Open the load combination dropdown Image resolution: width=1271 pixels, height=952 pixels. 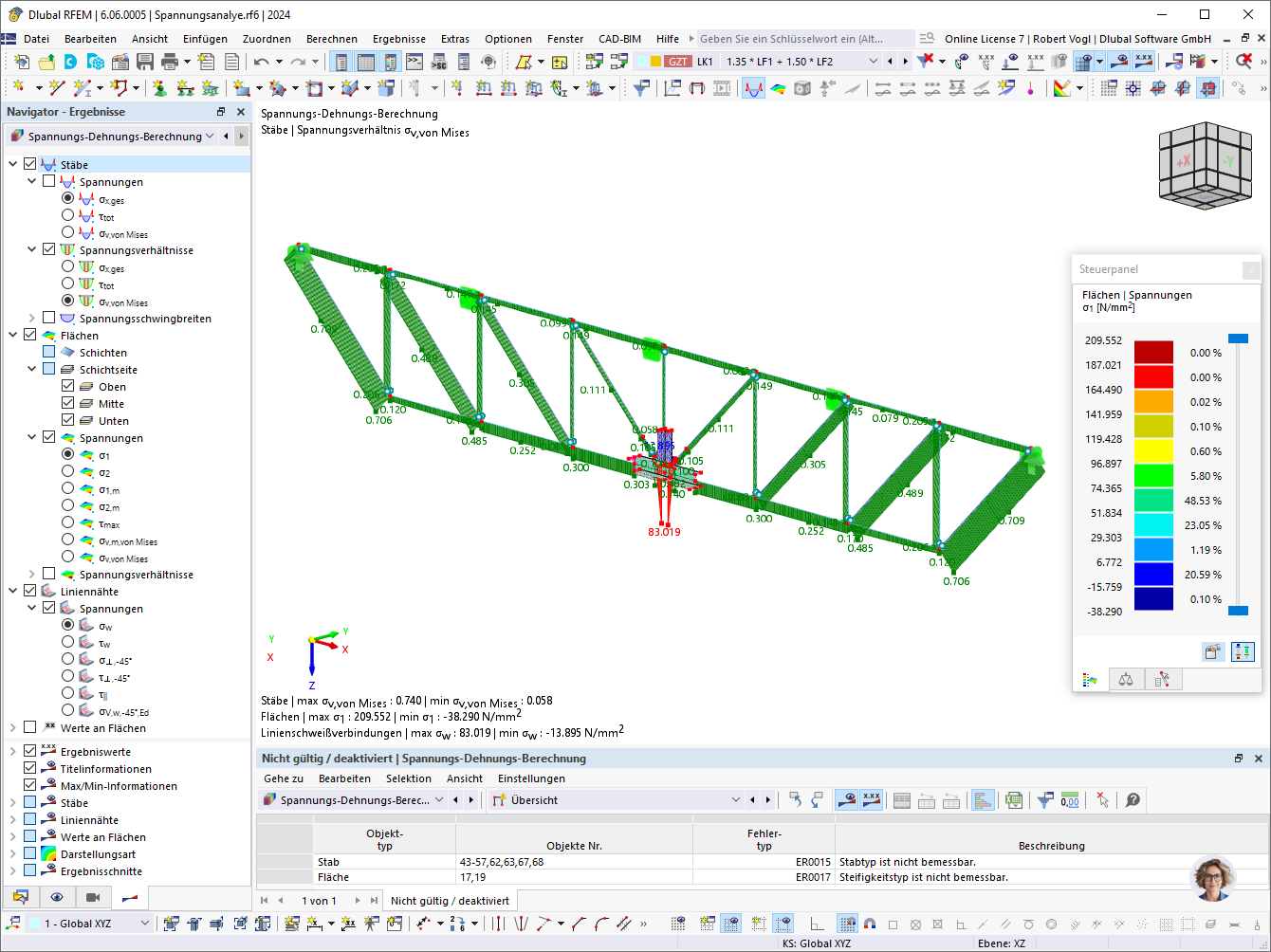[x=874, y=62]
